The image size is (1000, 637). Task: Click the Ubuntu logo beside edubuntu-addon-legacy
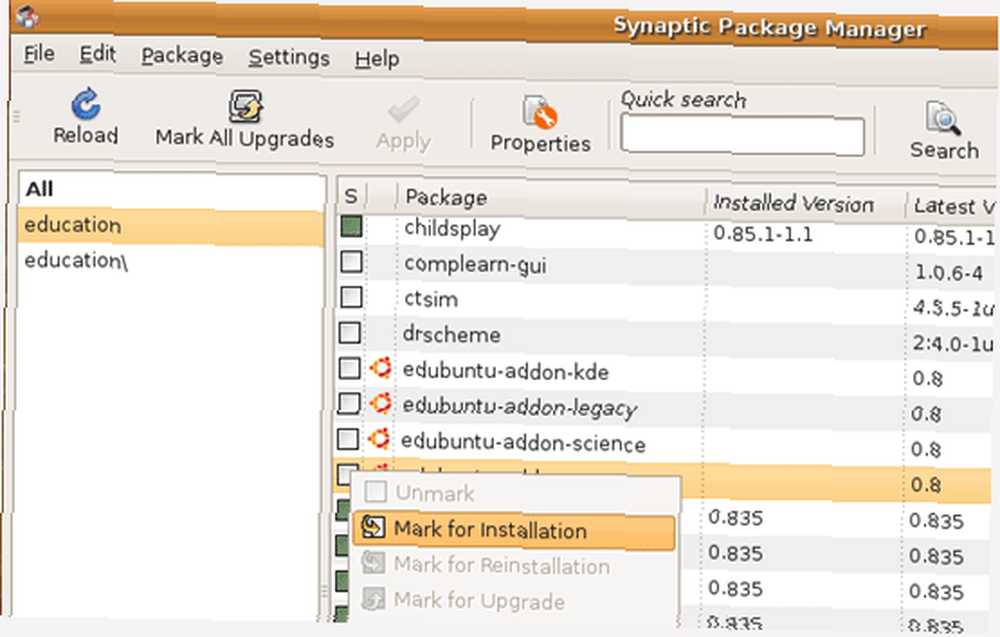coord(381,404)
